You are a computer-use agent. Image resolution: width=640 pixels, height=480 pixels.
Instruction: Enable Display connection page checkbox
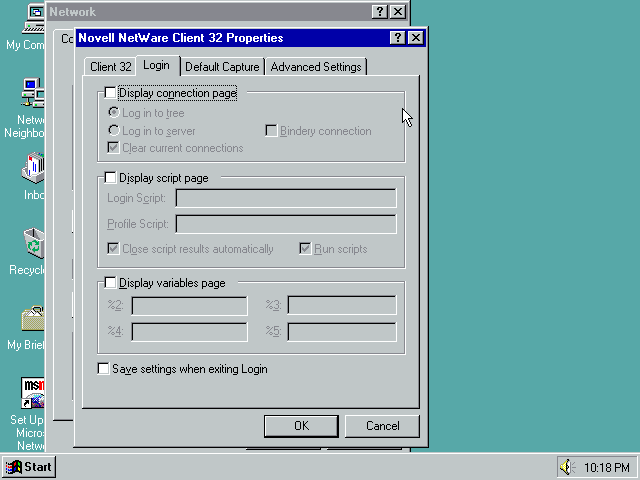point(110,93)
